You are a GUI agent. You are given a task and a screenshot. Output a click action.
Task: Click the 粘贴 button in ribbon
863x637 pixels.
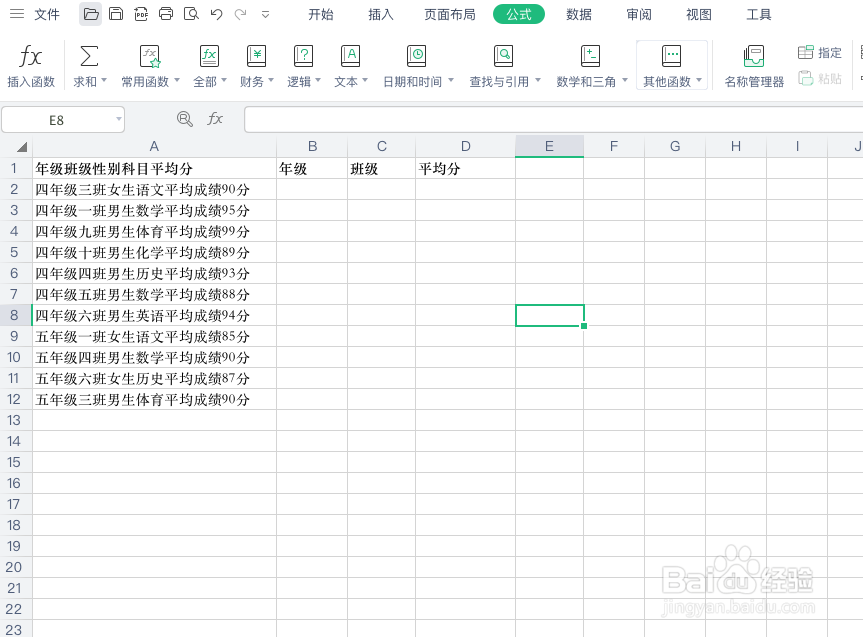[x=819, y=78]
